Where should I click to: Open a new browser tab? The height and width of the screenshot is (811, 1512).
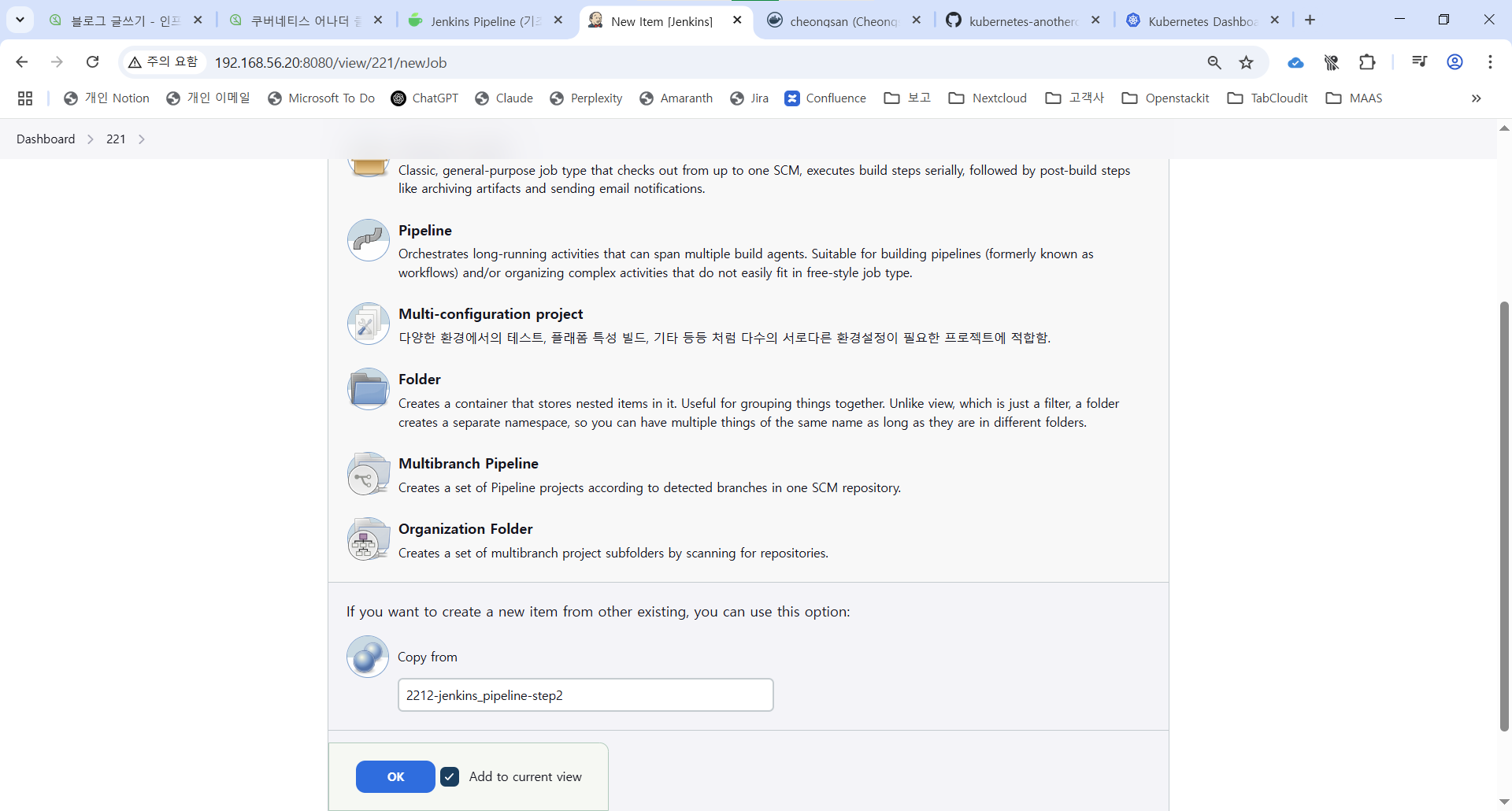pos(1310,20)
